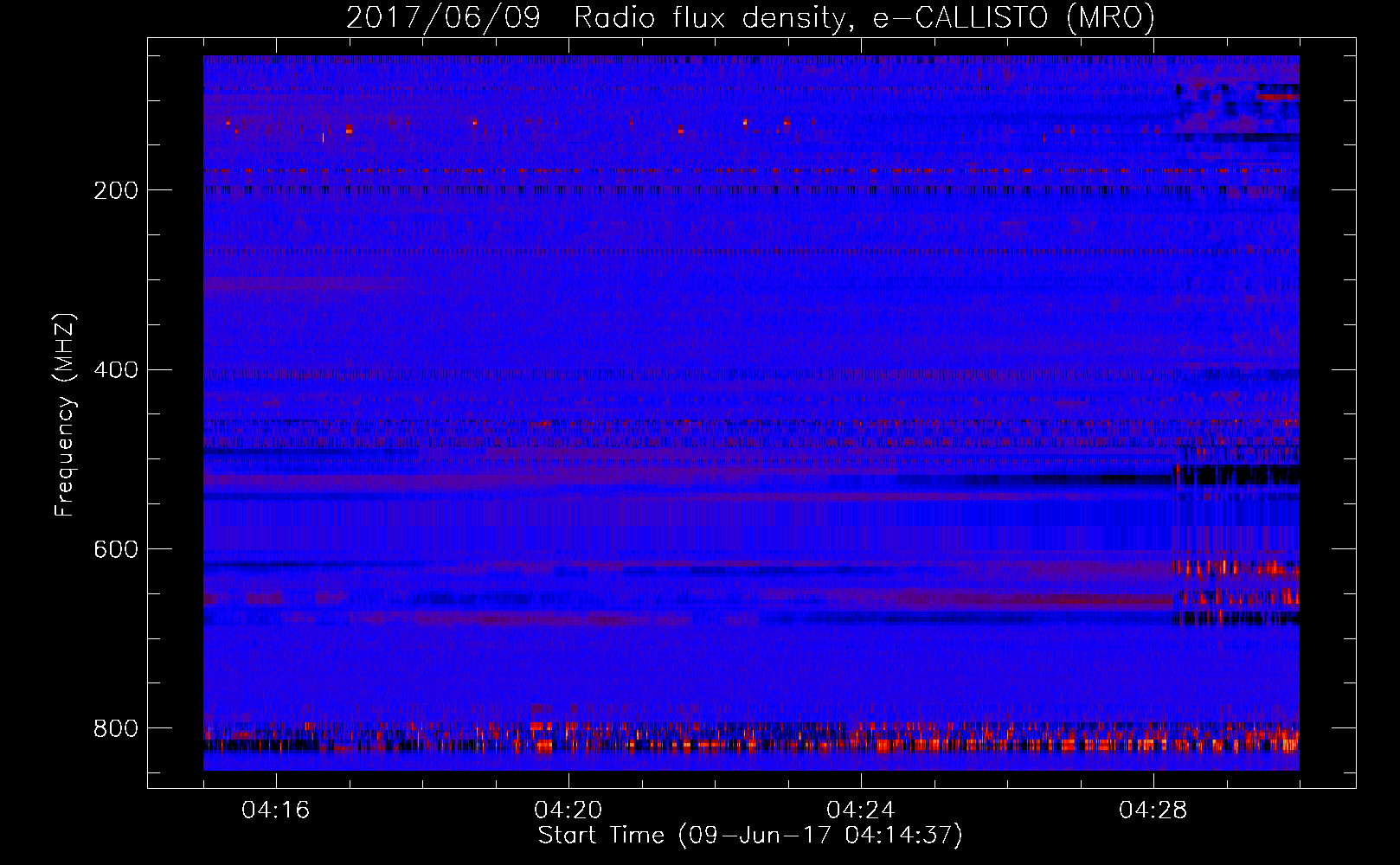Viewport: 1400px width, 865px height.
Task: Click the 400 frequency tick label
Action: tap(116, 370)
